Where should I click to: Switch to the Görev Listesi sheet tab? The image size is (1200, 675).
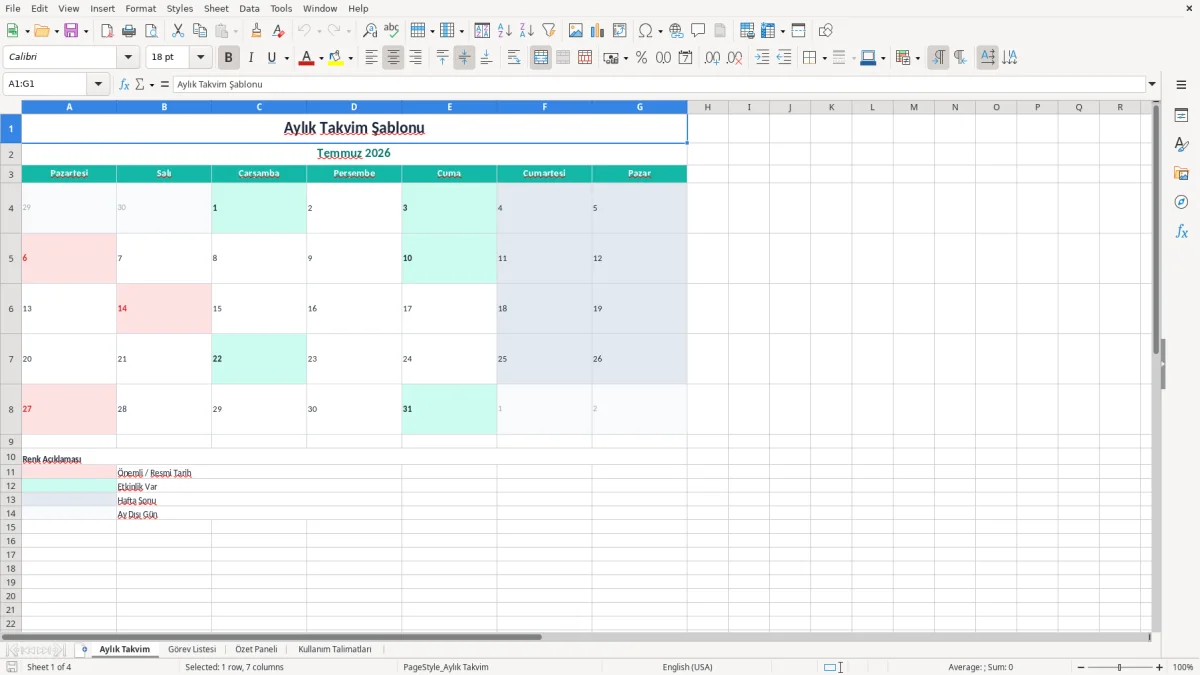pos(192,649)
